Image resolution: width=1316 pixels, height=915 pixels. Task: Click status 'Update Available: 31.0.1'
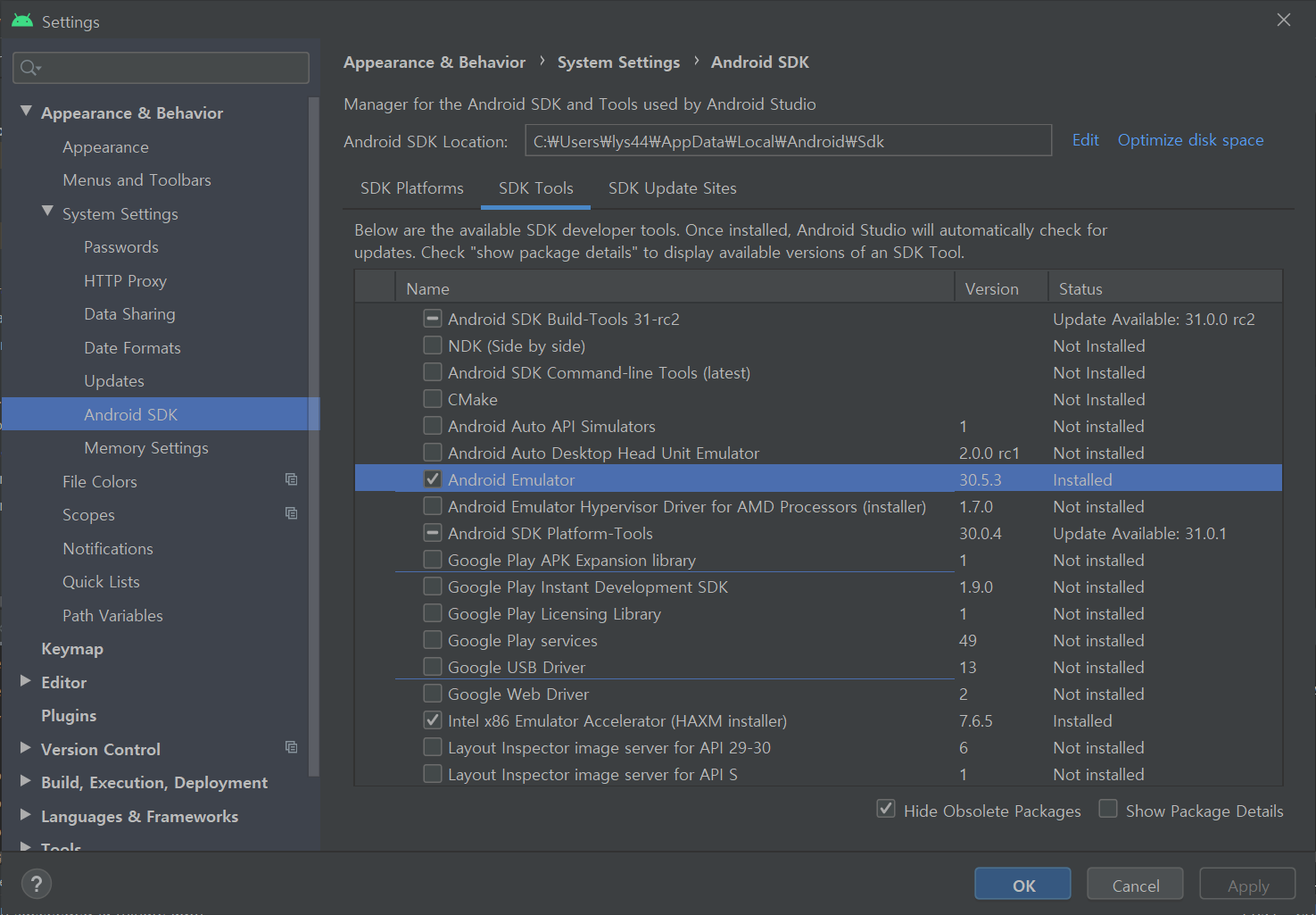click(x=1139, y=533)
